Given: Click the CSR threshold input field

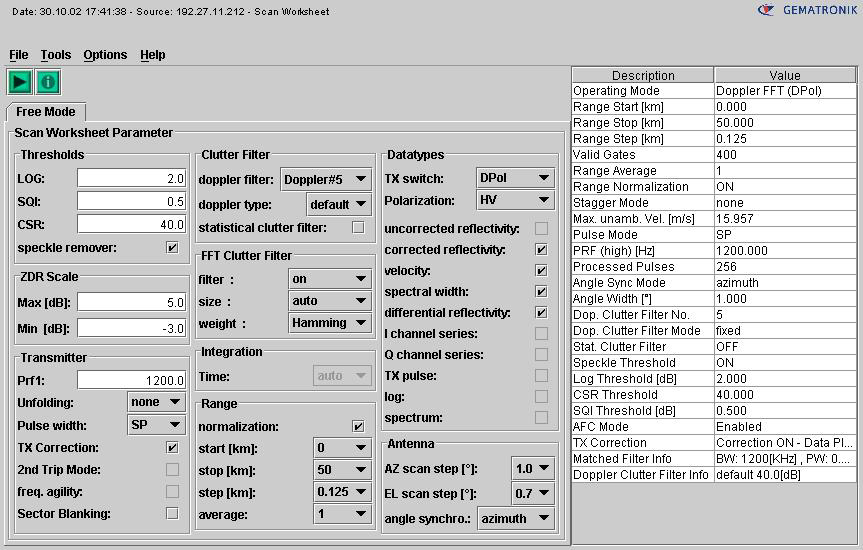Looking at the screenshot, I should click(132, 224).
